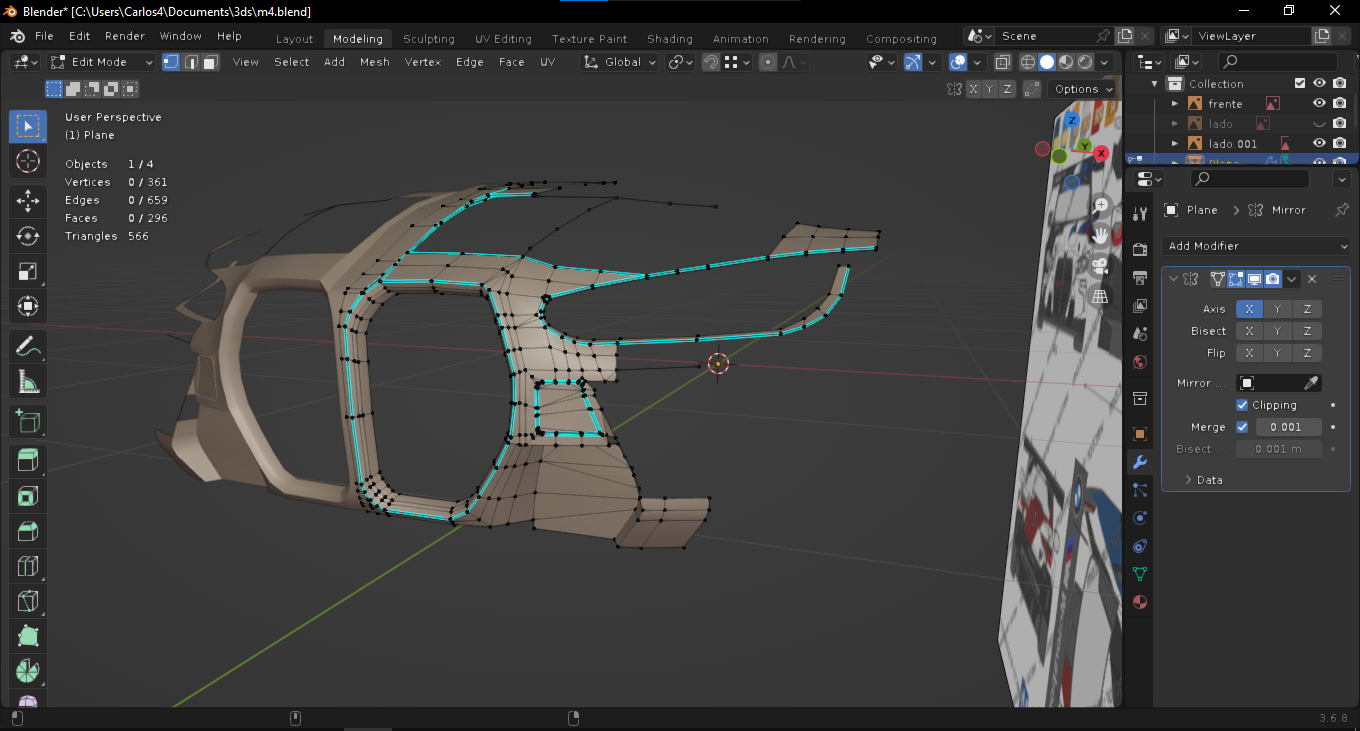
Task: Enable Y axis for Mirror modifier
Action: tap(1277, 309)
